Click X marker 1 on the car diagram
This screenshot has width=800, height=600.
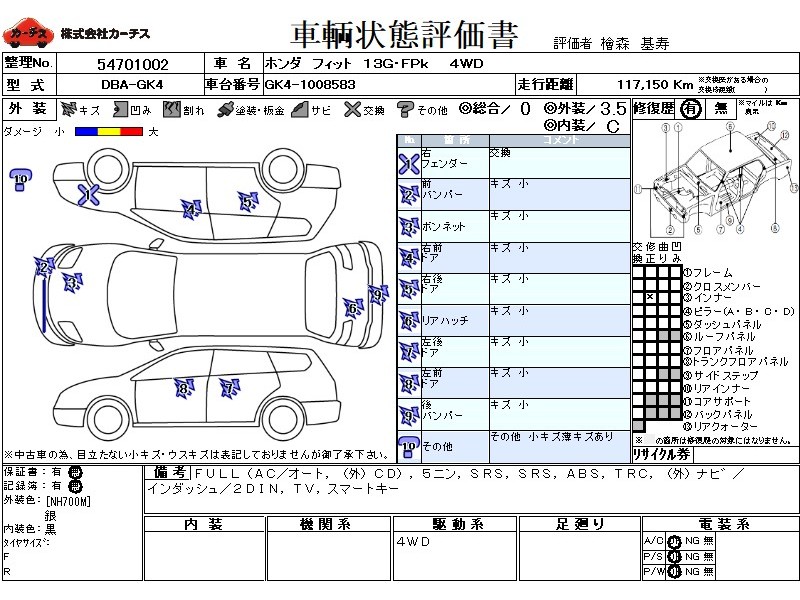(88, 195)
